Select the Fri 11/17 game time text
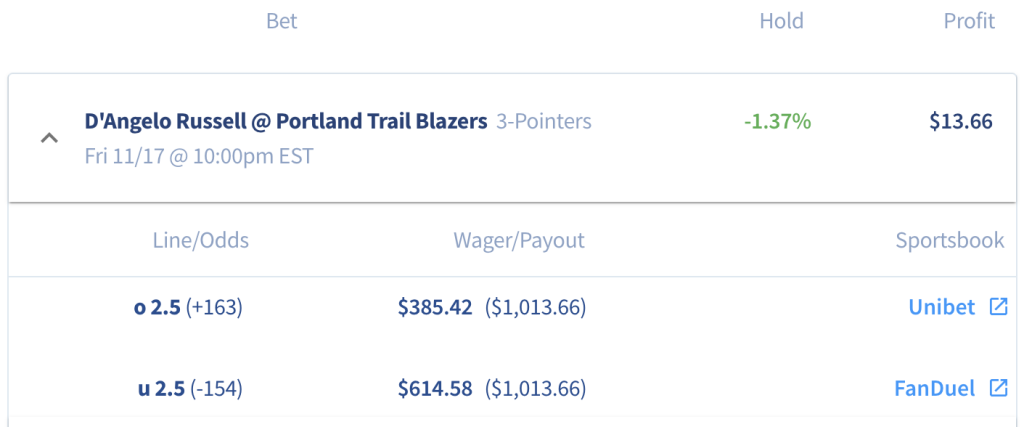The width and height of the screenshot is (1024, 427). 199,157
